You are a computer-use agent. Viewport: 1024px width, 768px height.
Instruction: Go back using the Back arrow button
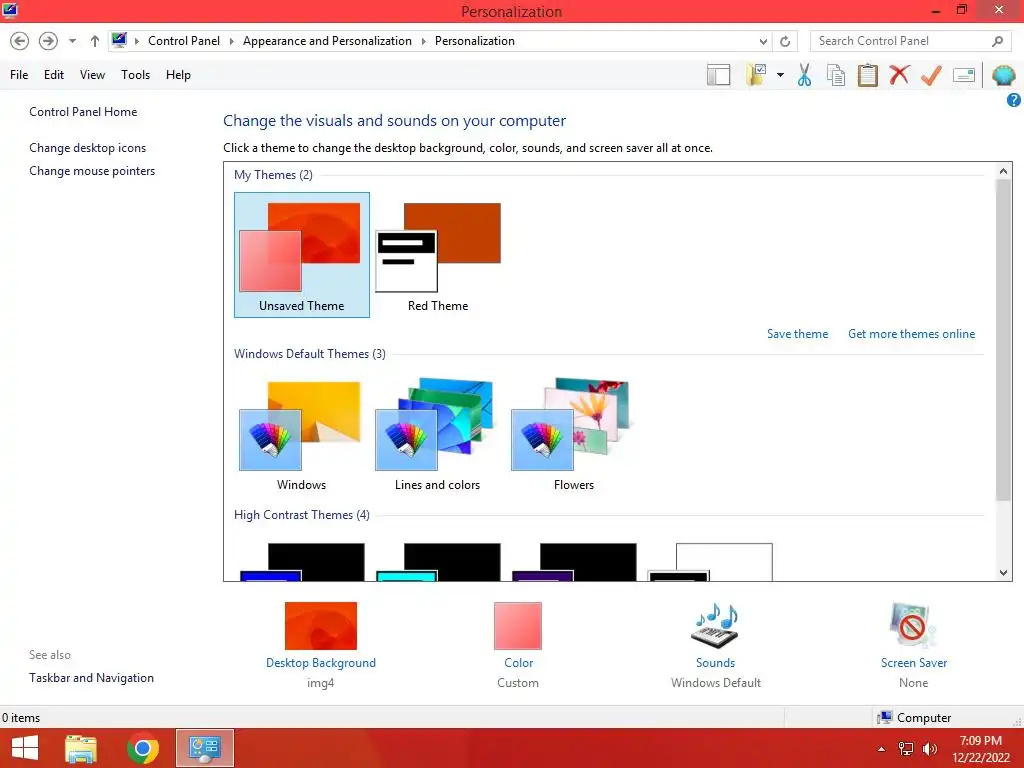click(20, 41)
